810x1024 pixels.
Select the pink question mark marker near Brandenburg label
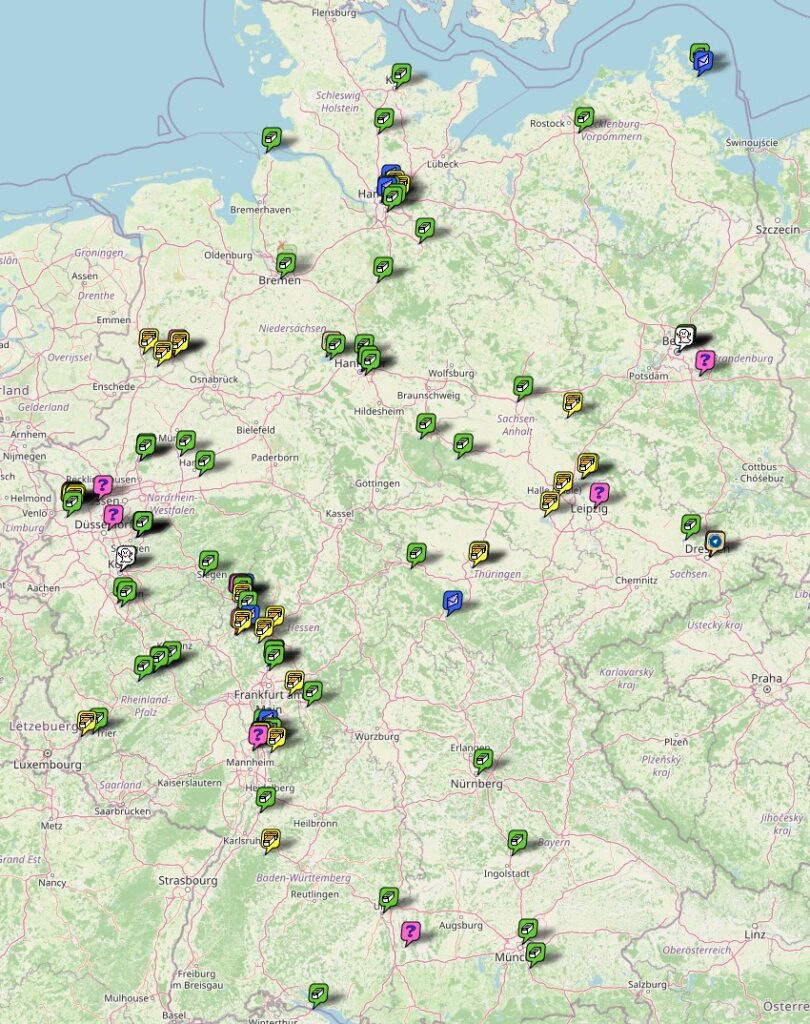coord(704,360)
